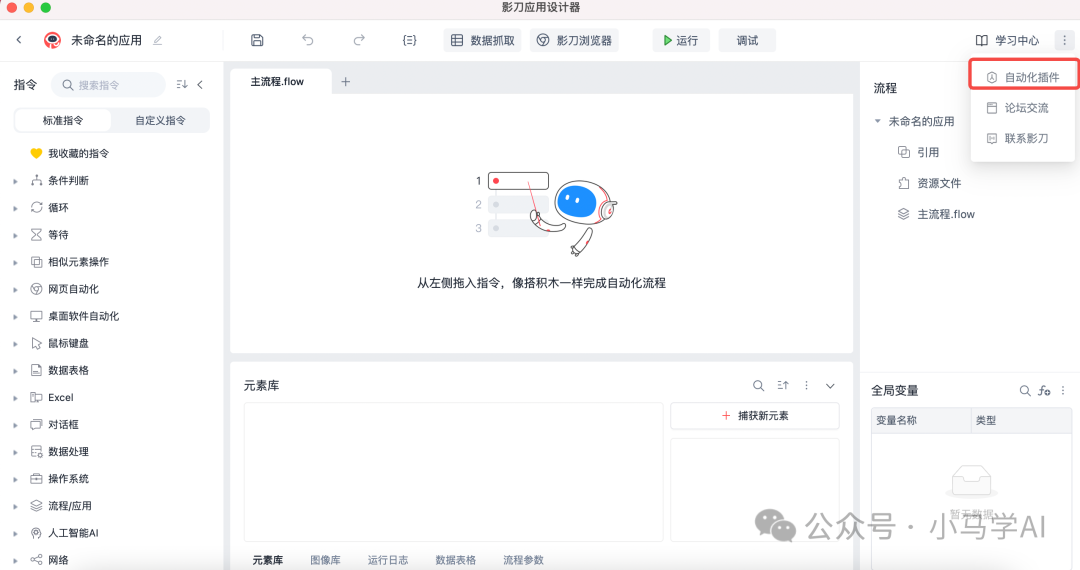The width and height of the screenshot is (1080, 570).
Task: Click the 变量名称 column header
Action: [922, 420]
